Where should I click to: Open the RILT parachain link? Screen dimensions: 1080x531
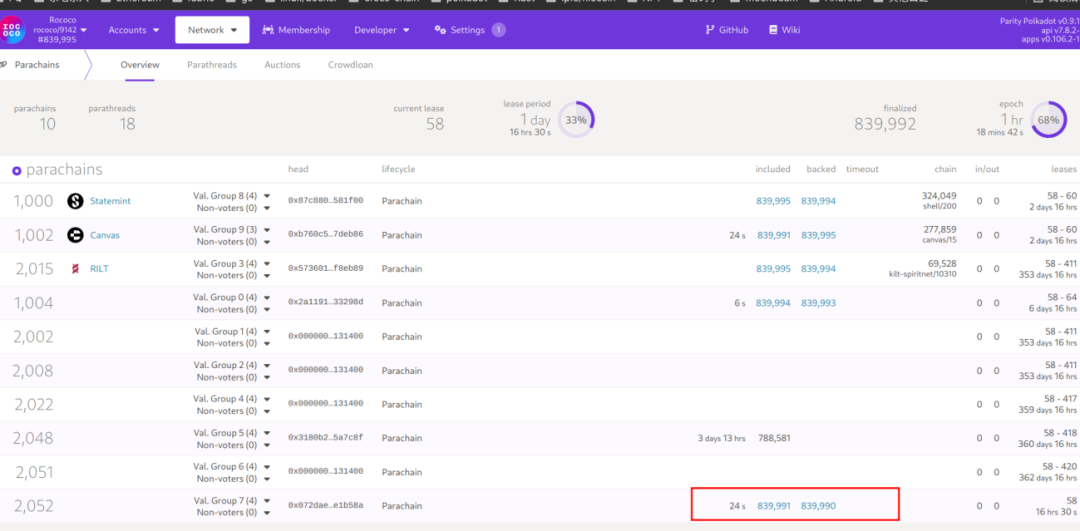pos(99,269)
